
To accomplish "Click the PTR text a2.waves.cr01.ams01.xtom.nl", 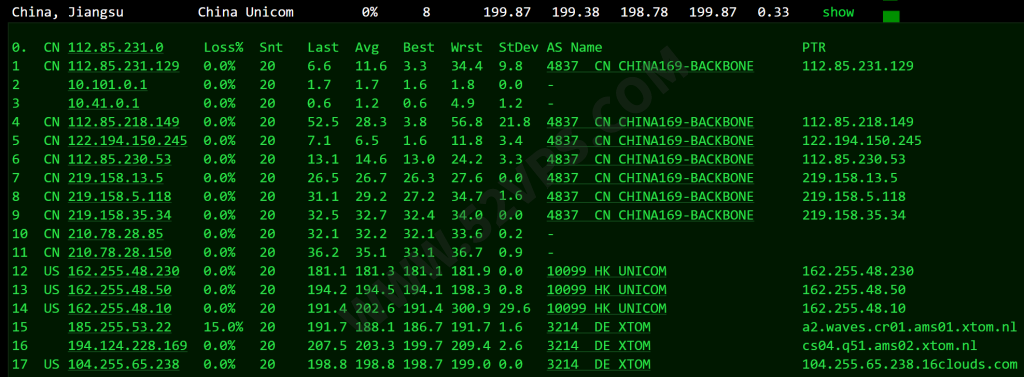I will [910, 327].
